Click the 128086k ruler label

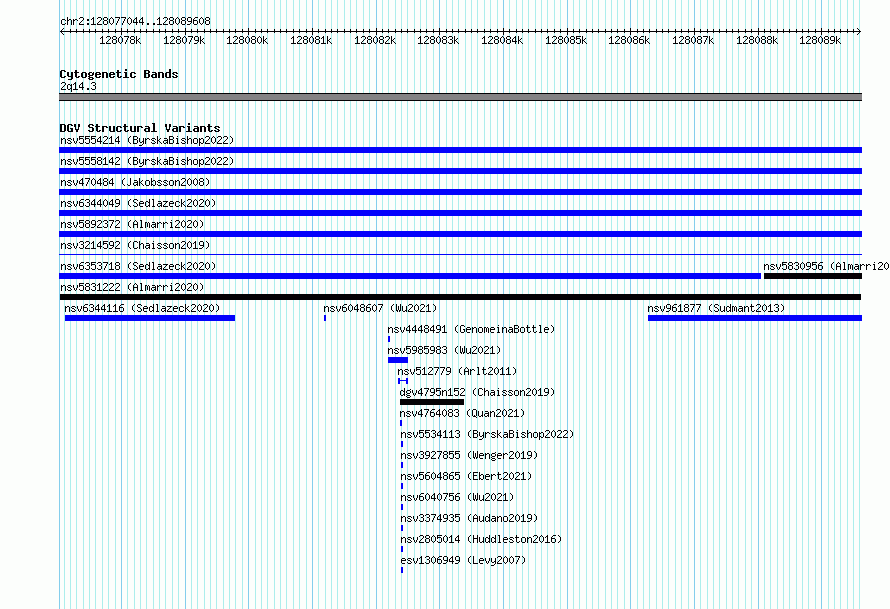pos(629,40)
